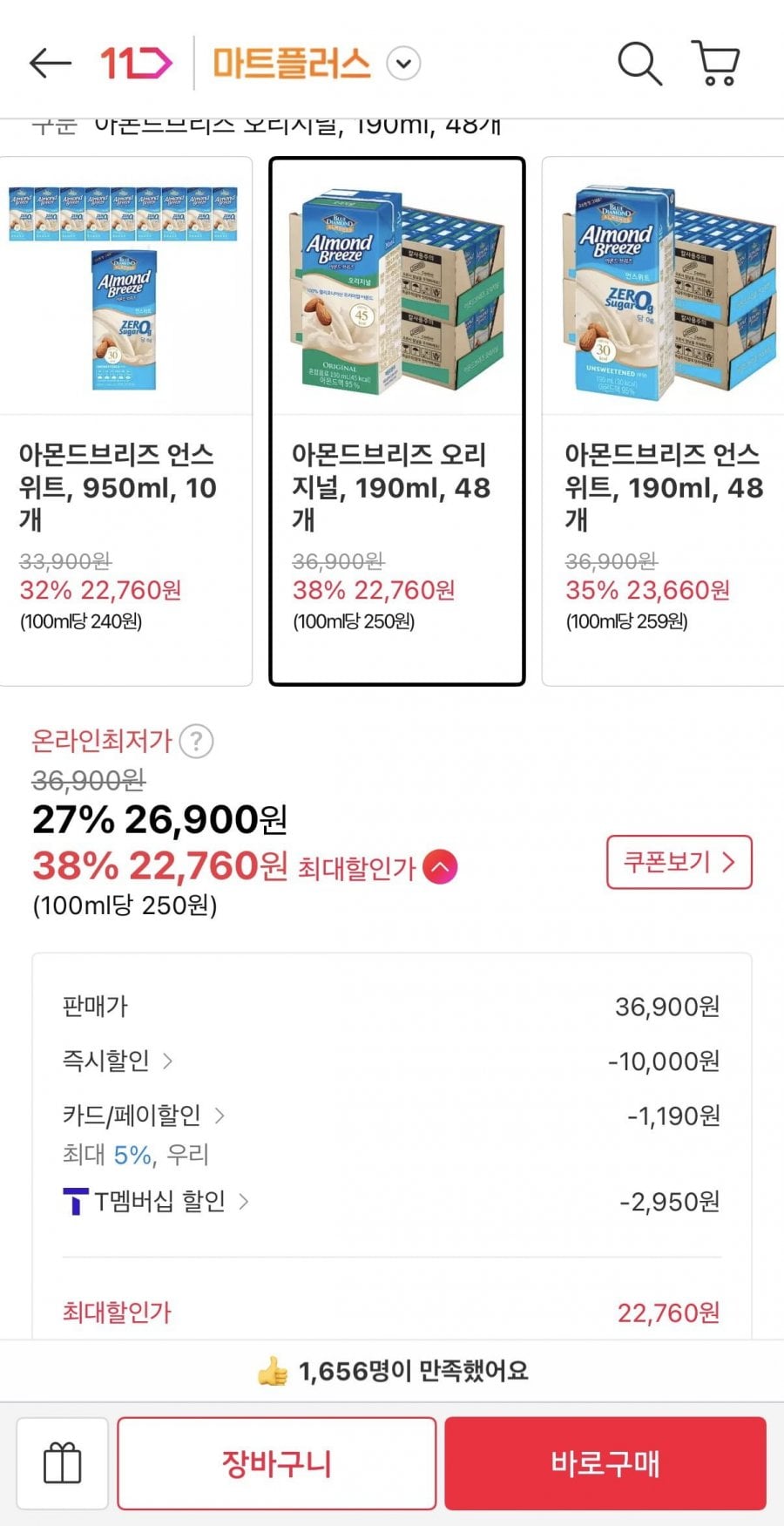Tap the back arrow icon
The height and width of the screenshot is (1526, 784).
tap(50, 63)
